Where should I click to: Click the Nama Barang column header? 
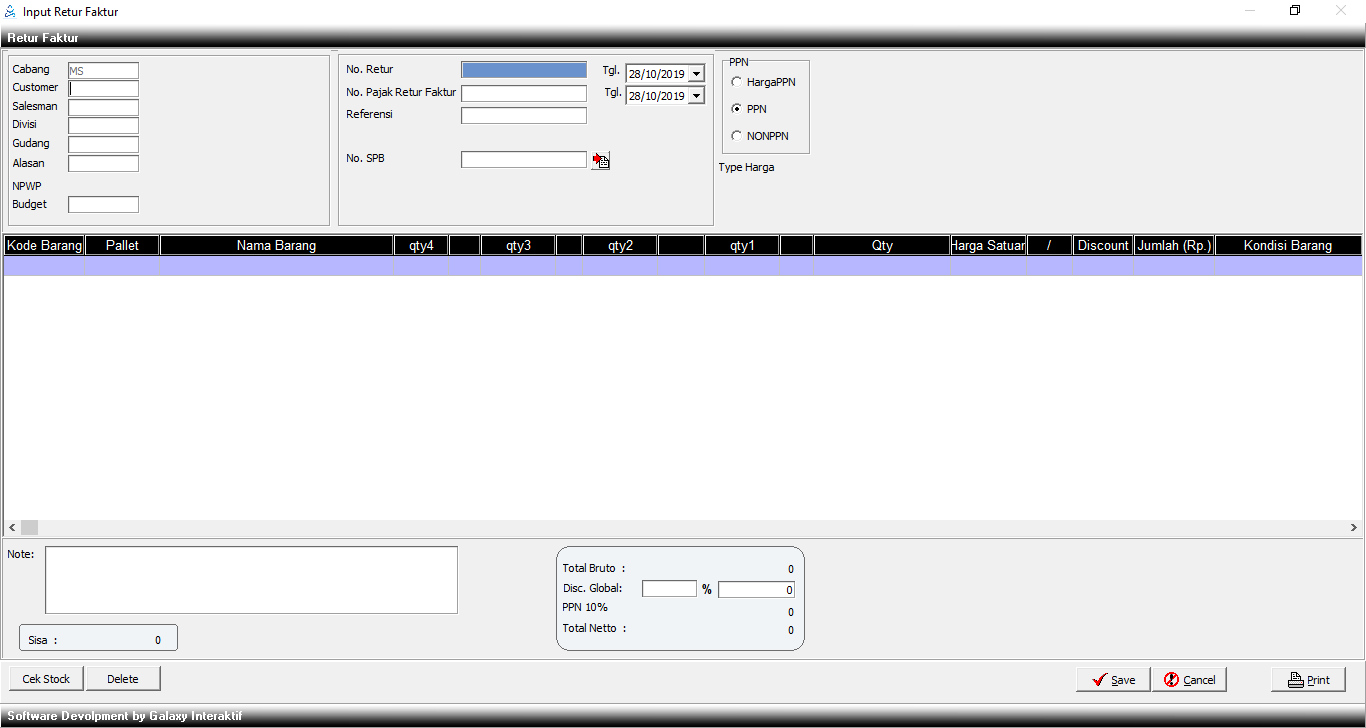[x=276, y=245]
